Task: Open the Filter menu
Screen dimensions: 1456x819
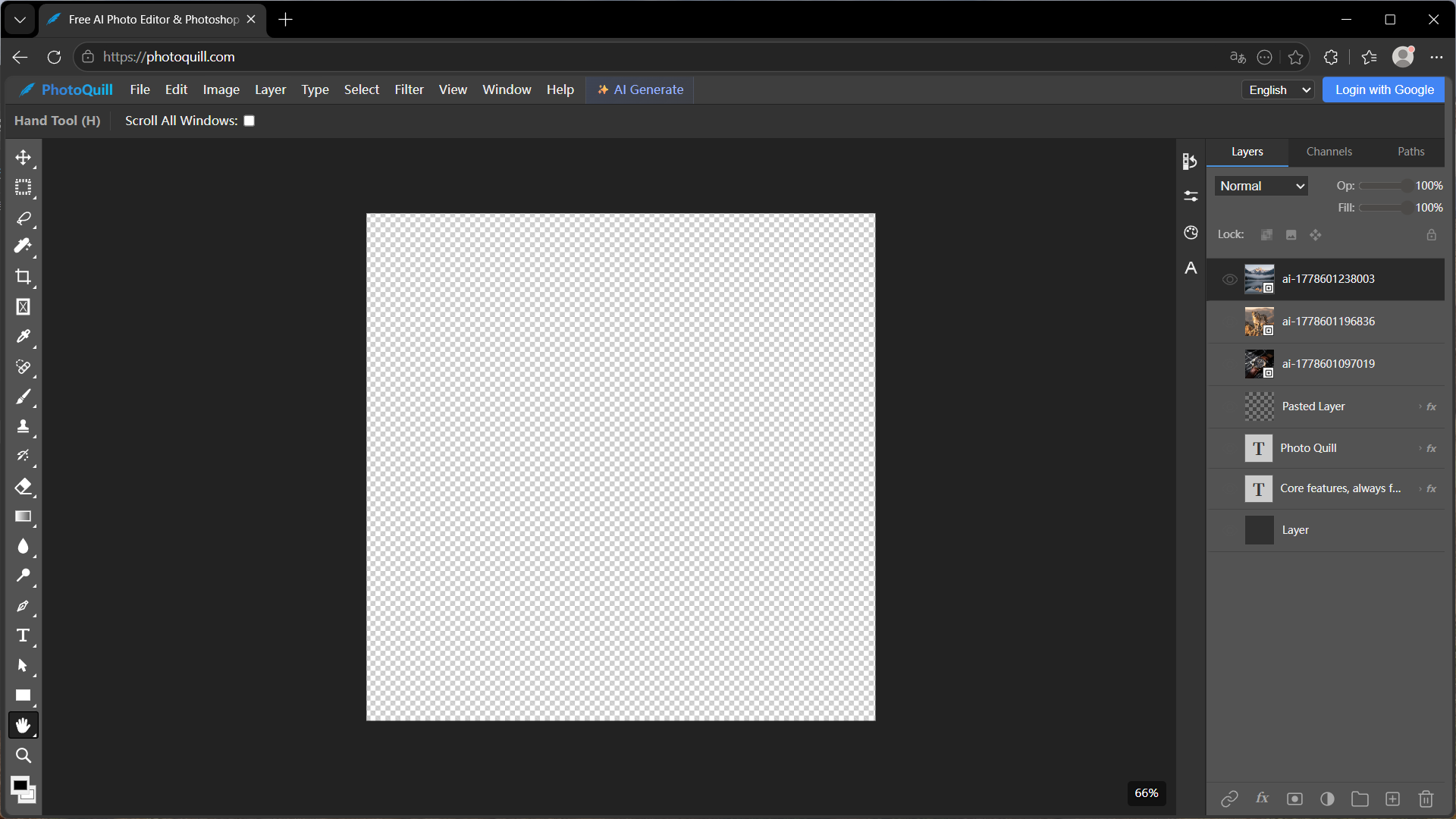Action: [x=409, y=89]
